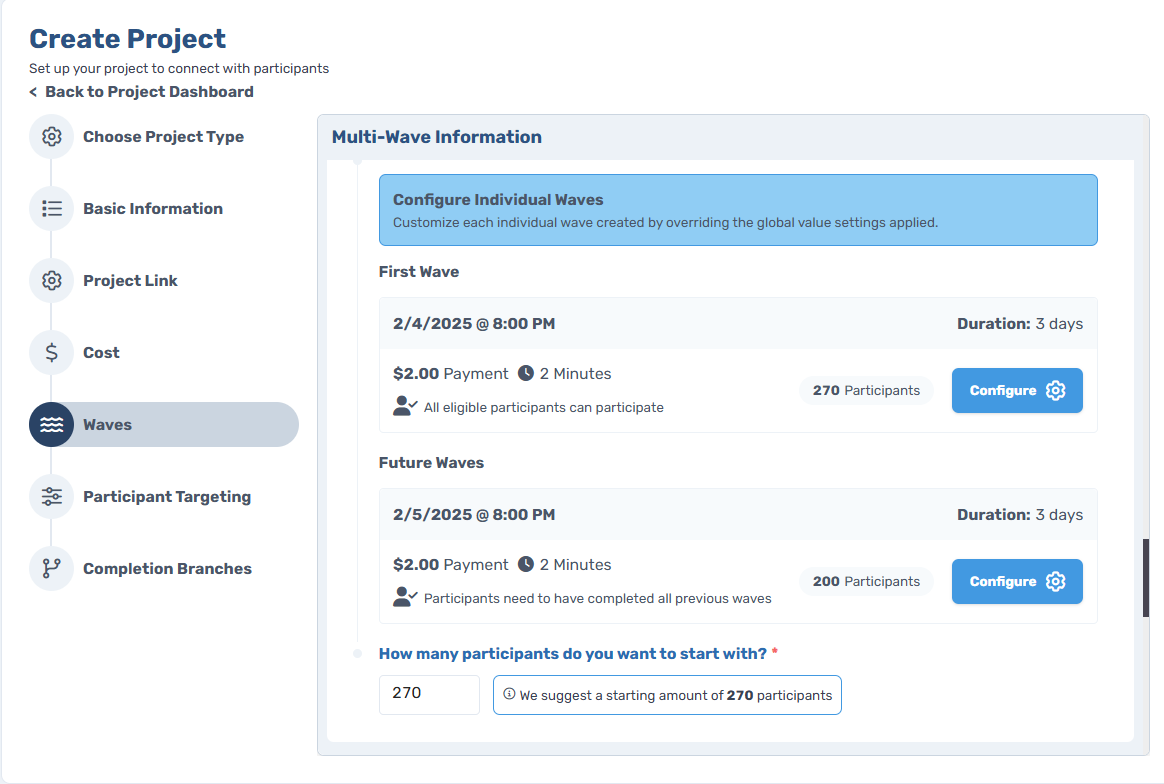Open the Completion Branches step
The image size is (1164, 784).
point(167,569)
